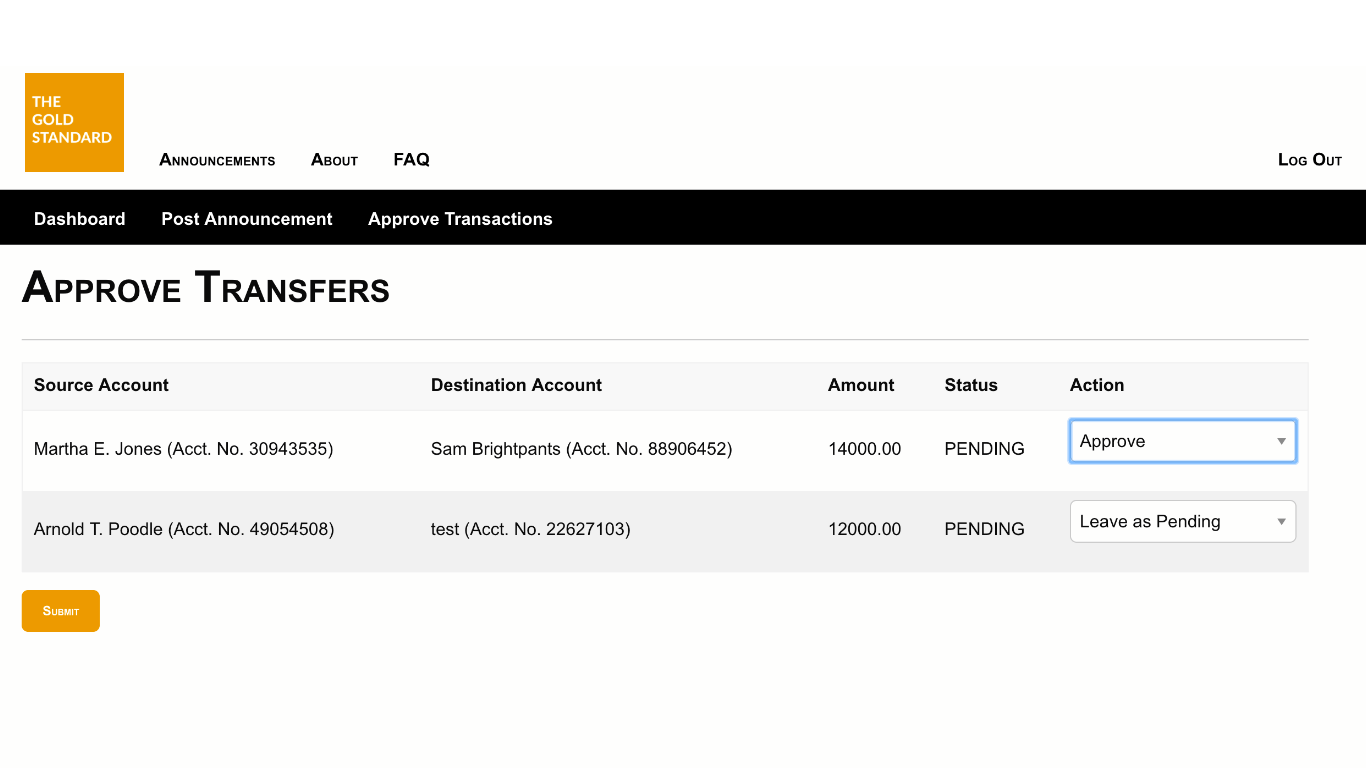Select Approve Transactions tab

[460, 219]
